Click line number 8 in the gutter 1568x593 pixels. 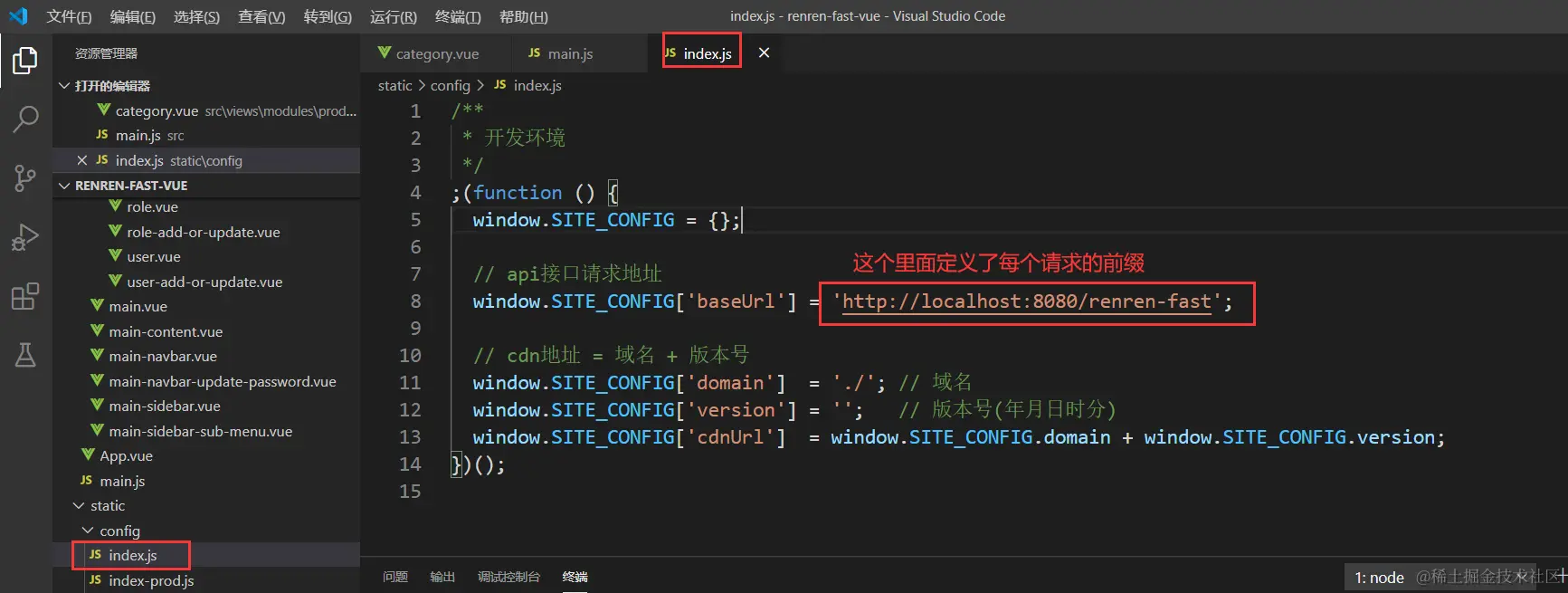coord(415,301)
